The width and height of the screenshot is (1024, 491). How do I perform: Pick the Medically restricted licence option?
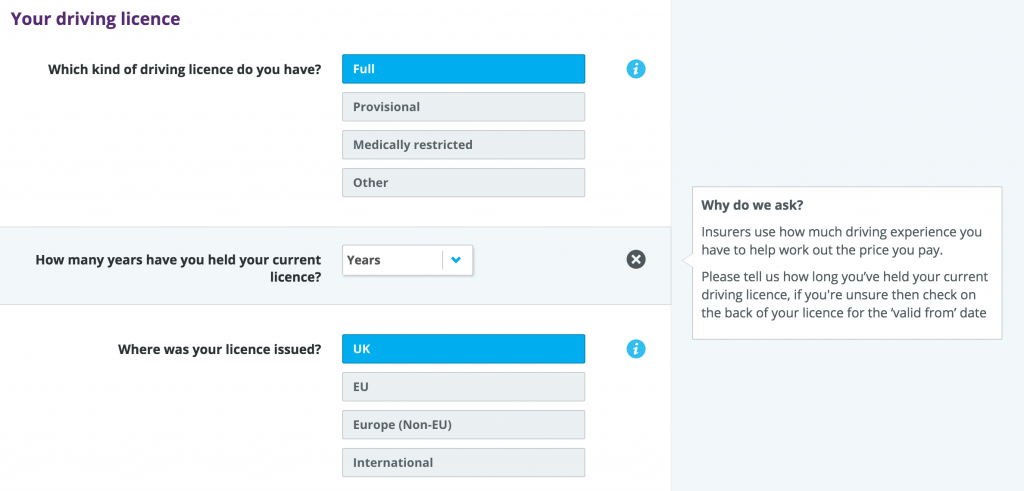click(x=463, y=145)
